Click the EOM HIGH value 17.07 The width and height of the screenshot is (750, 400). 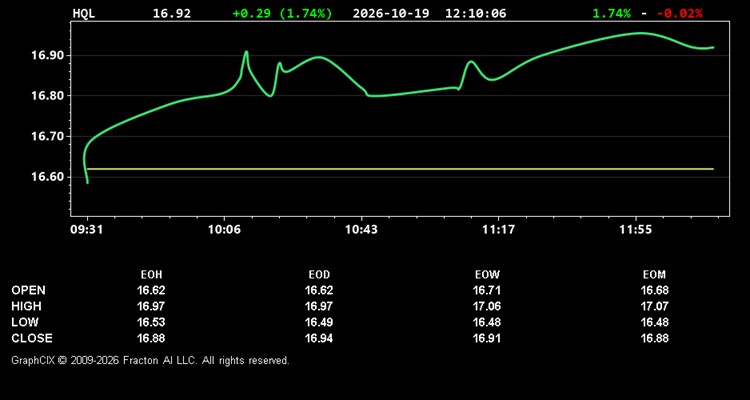pyautogui.click(x=654, y=306)
